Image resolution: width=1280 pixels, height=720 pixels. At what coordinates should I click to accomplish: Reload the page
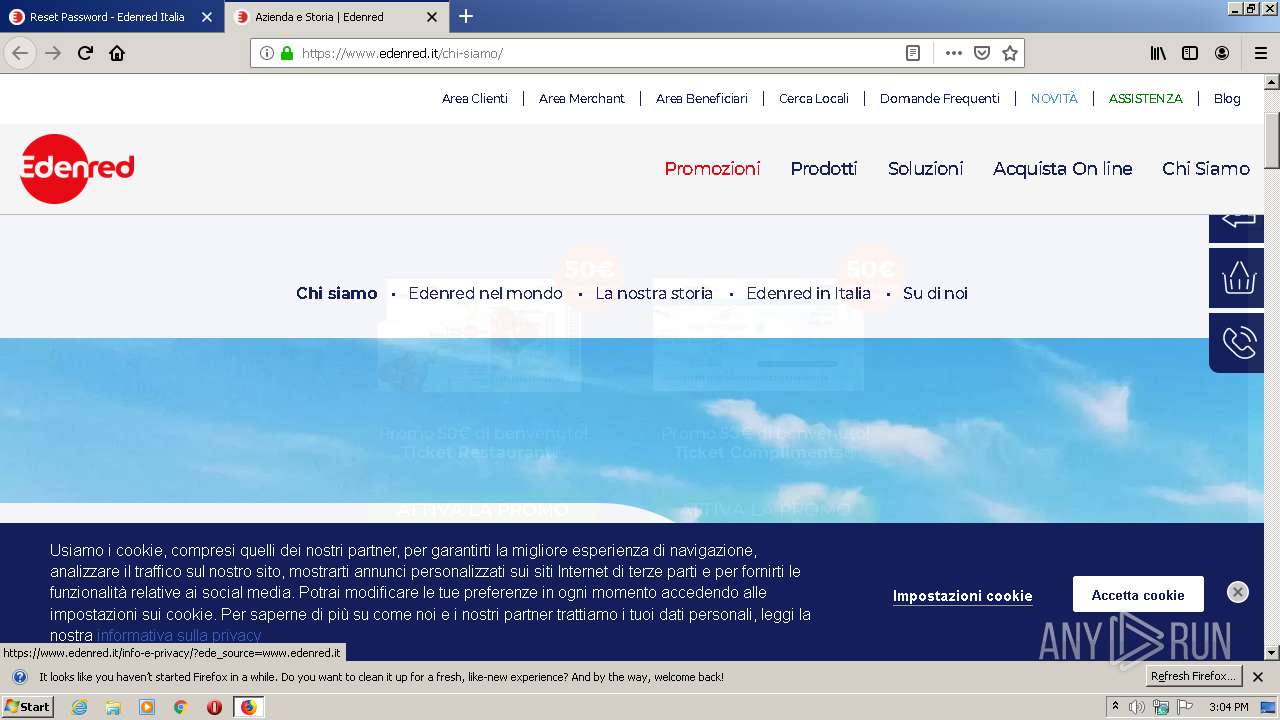pyautogui.click(x=85, y=53)
